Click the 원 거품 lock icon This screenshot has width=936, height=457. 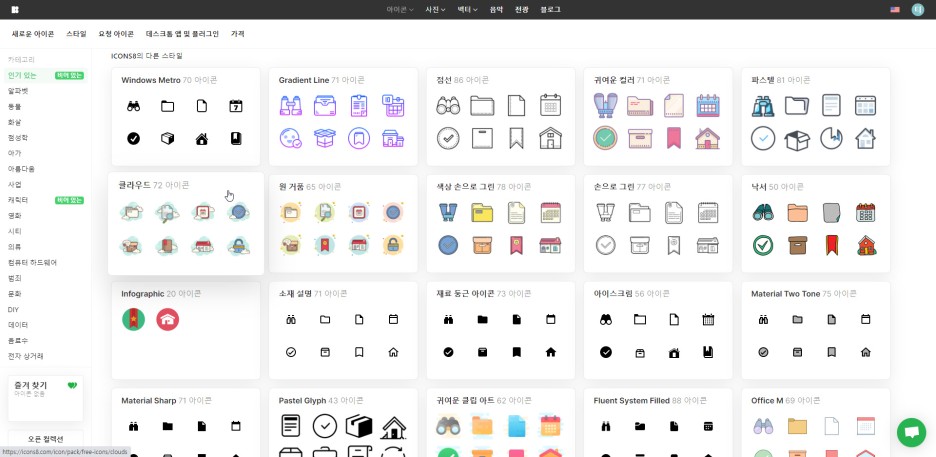click(393, 245)
